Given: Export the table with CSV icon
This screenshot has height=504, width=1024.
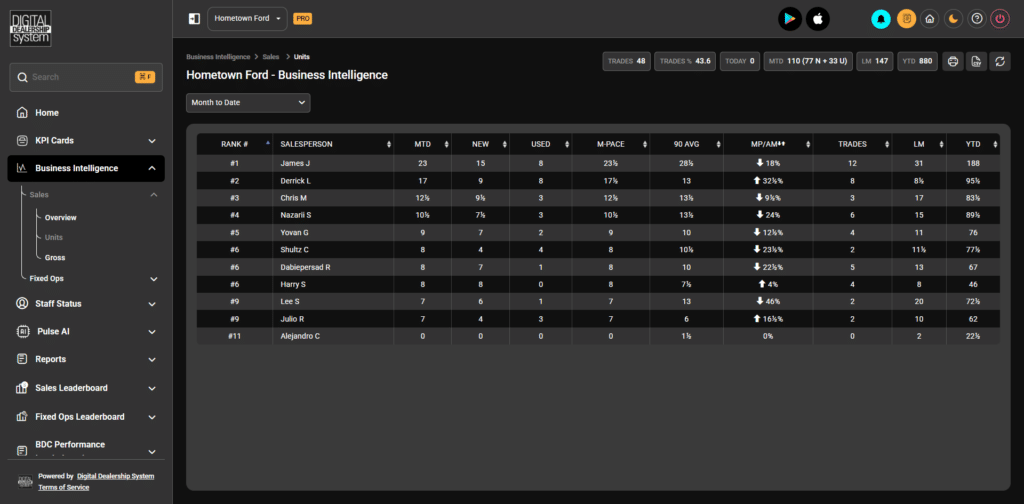Looking at the screenshot, I should [976, 61].
